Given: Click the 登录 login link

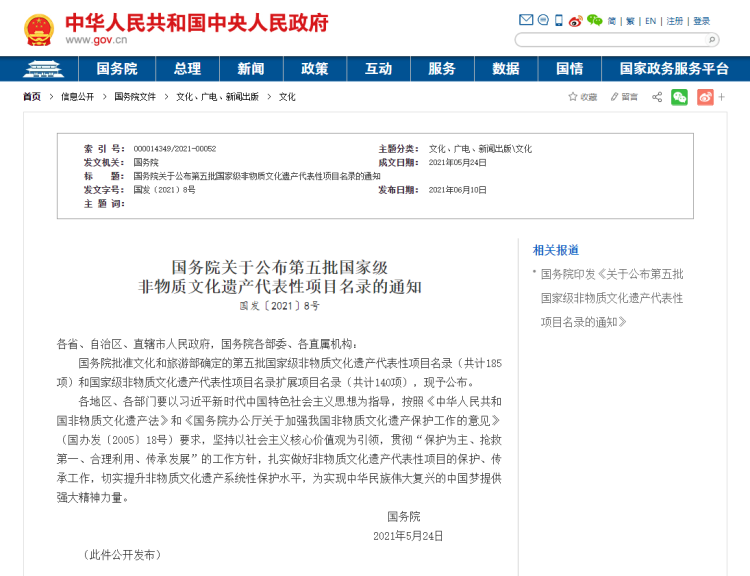Looking at the screenshot, I should [x=701, y=21].
